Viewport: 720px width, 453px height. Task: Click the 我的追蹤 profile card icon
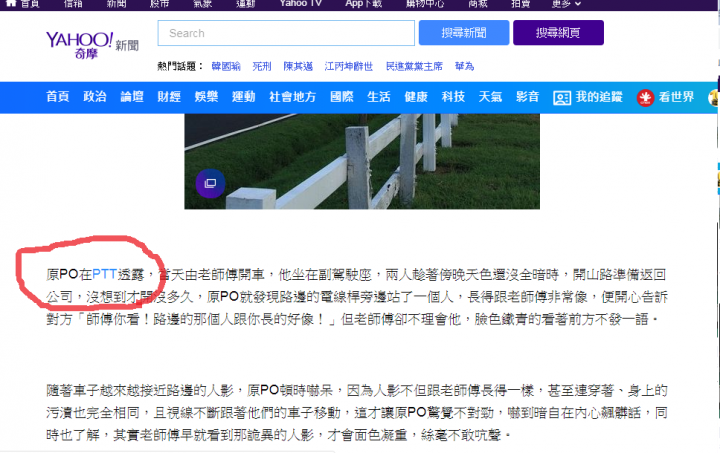[x=562, y=97]
